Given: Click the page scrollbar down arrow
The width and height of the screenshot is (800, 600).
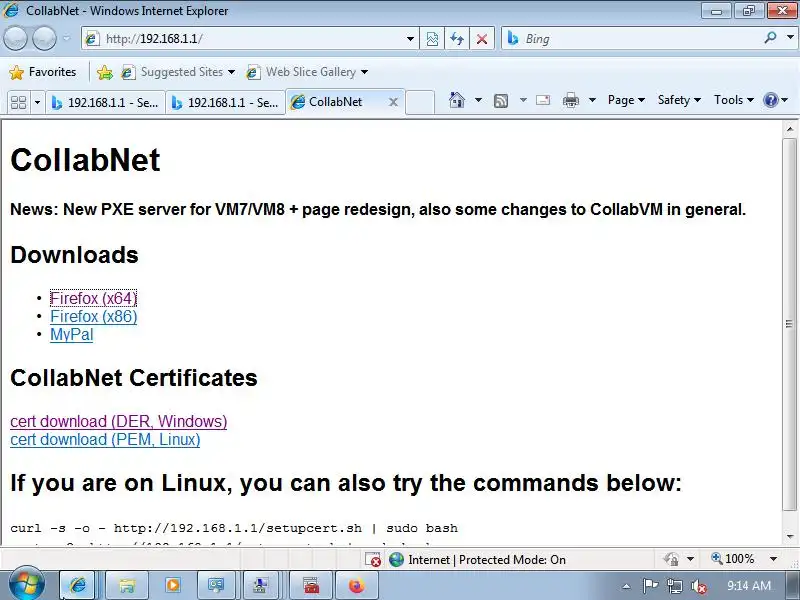Looking at the screenshot, I should pyautogui.click(x=790, y=537).
